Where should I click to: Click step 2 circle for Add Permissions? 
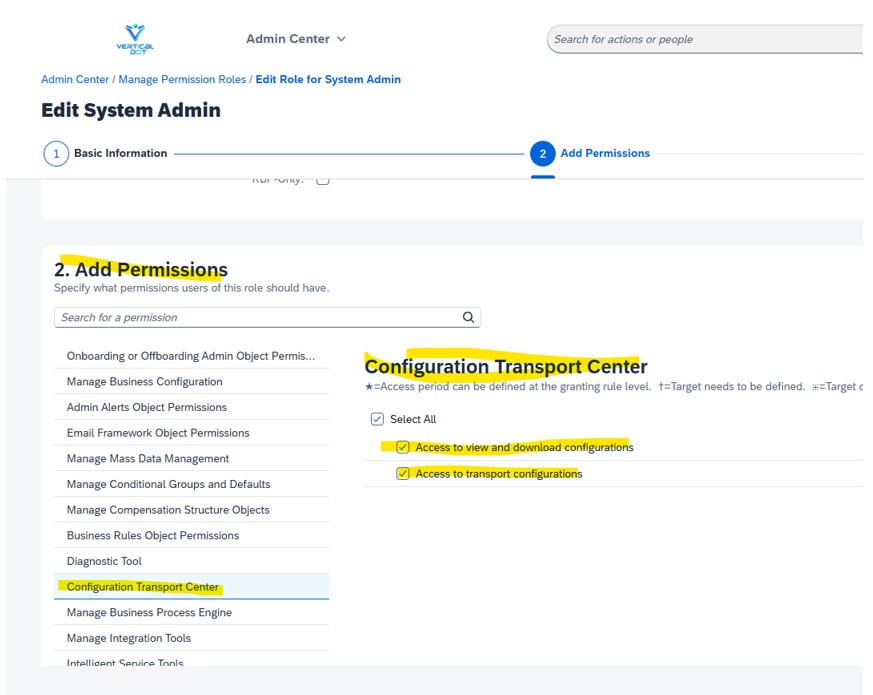tap(542, 154)
